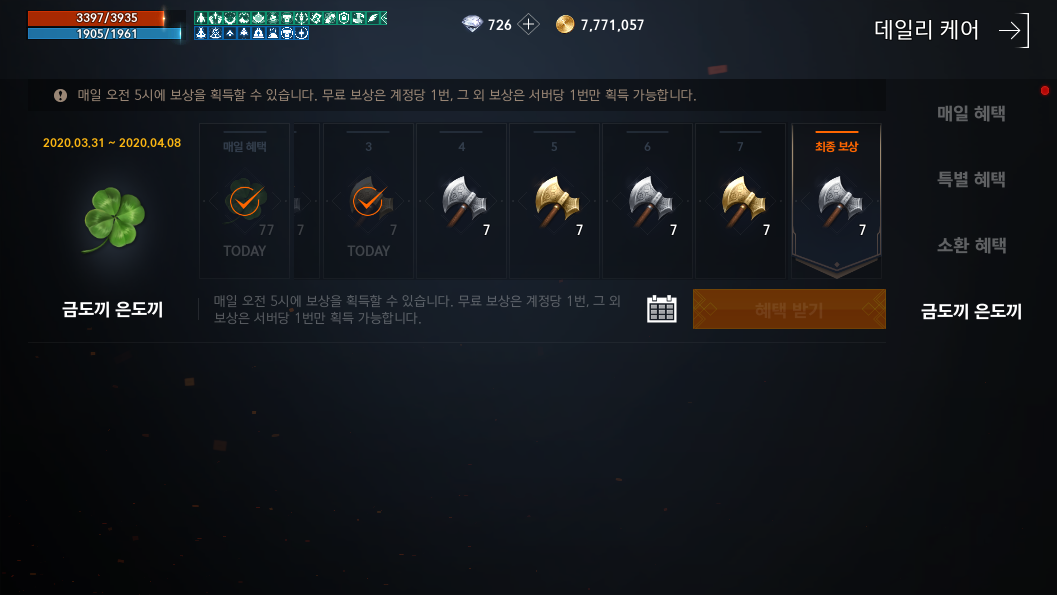Select the 금도끼 은도끼 side tab

tap(971, 311)
